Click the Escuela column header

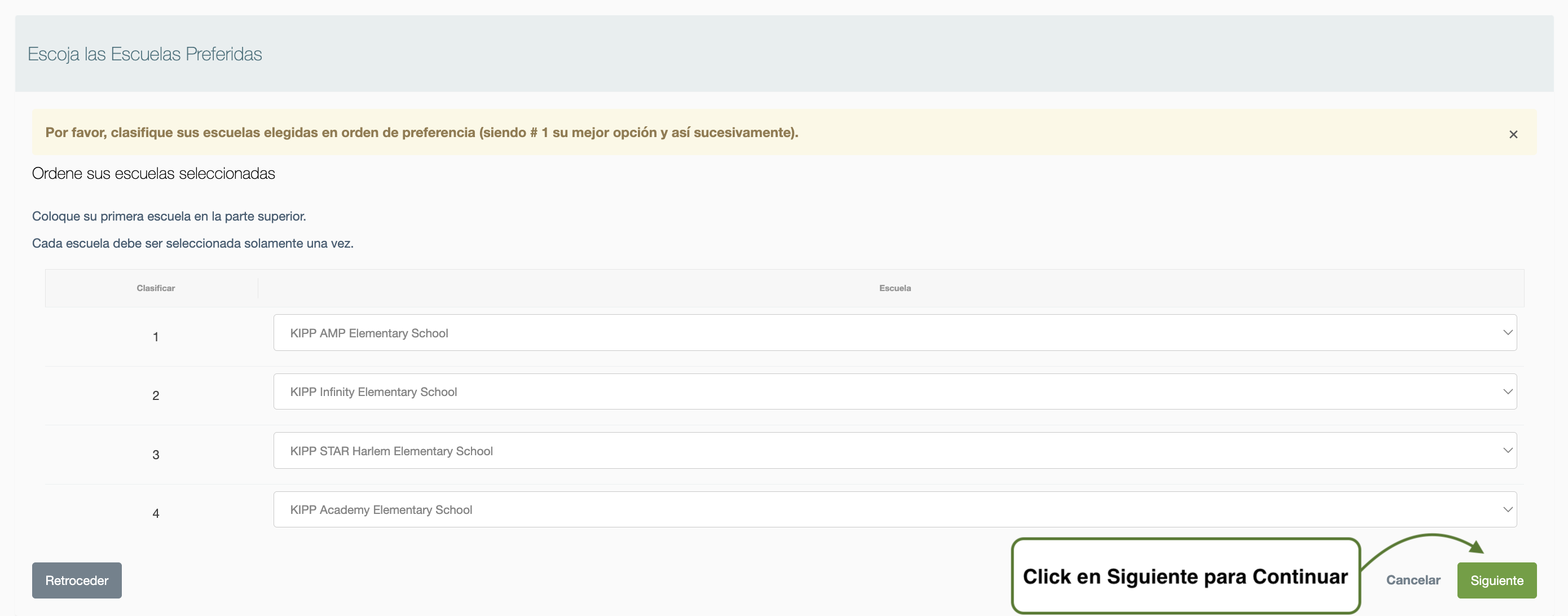pyautogui.click(x=895, y=288)
